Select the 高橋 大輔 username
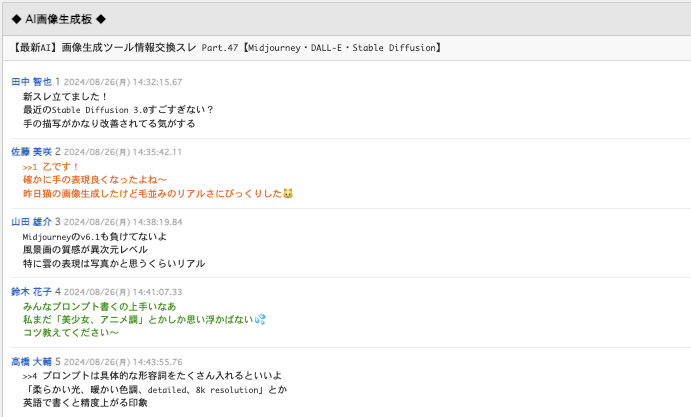Screen dimensions: 691x417 (x=31, y=361)
